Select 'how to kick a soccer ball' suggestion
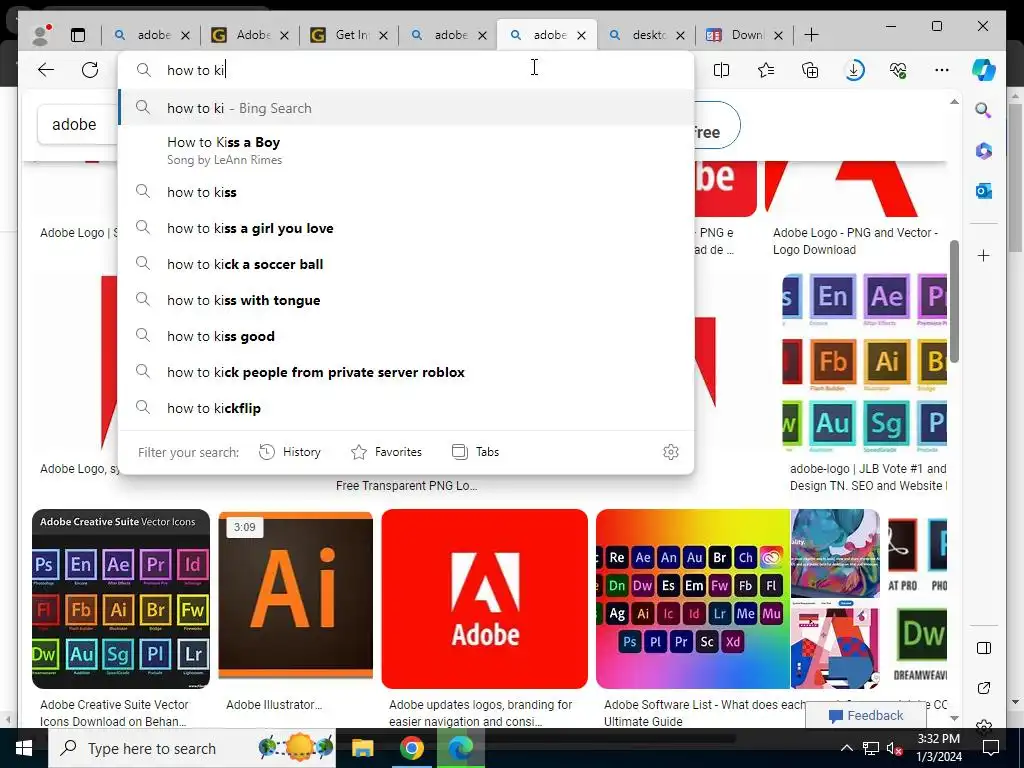The image size is (1024, 768). 406,264
